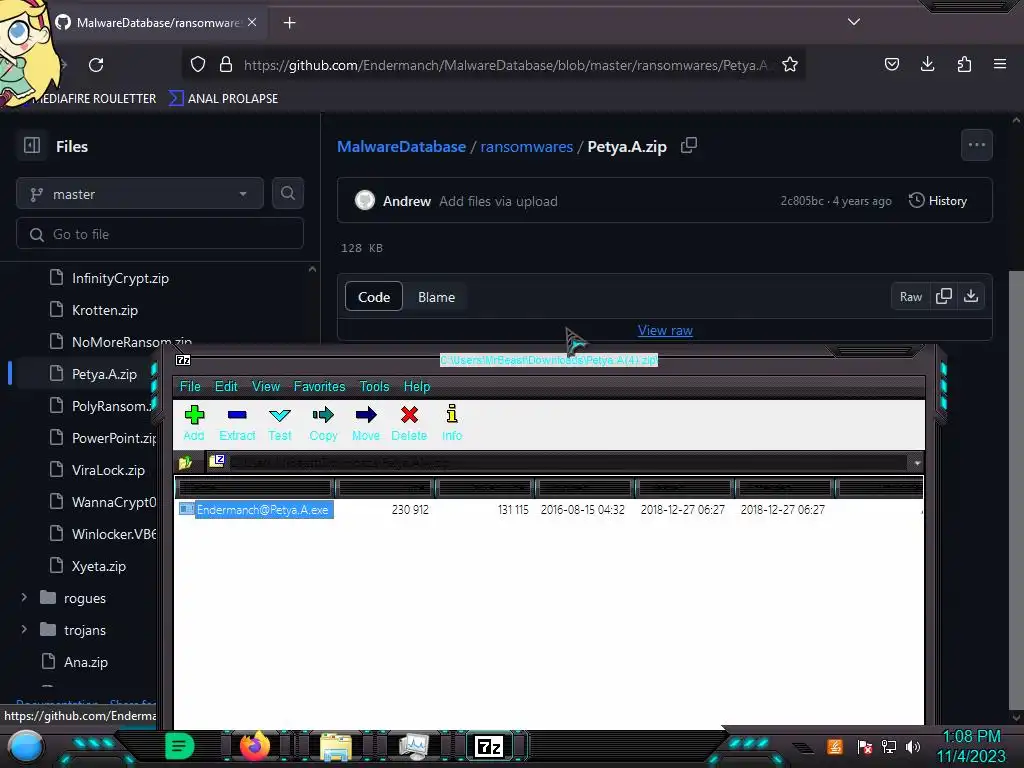The width and height of the screenshot is (1024, 768).
Task: Click the 7z taskbar button
Action: 490,746
